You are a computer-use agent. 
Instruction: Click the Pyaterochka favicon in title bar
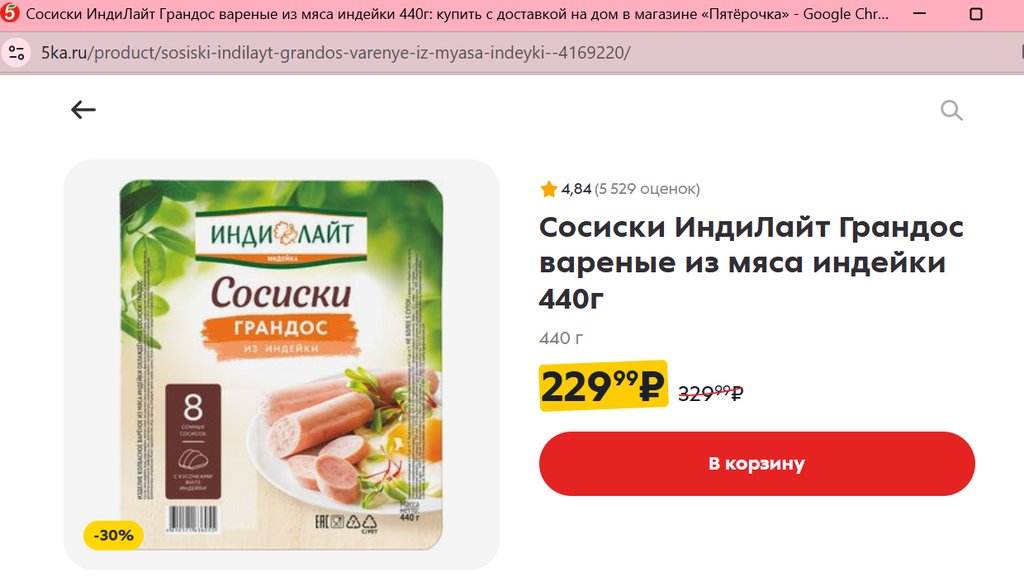(x=10, y=14)
